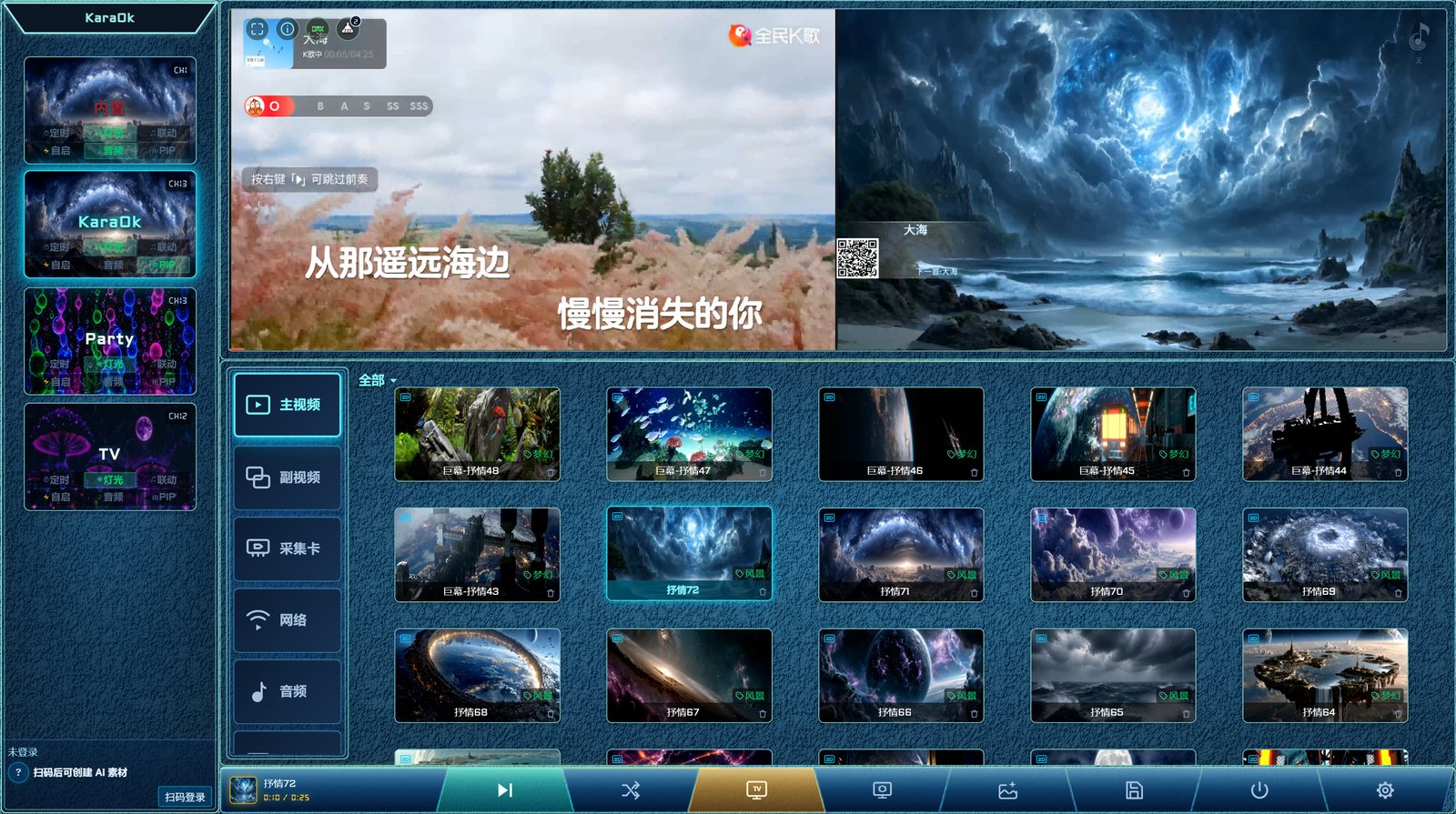Click the monitor preview icon in bottom bar
Image resolution: width=1456 pixels, height=814 pixels.
point(882,790)
